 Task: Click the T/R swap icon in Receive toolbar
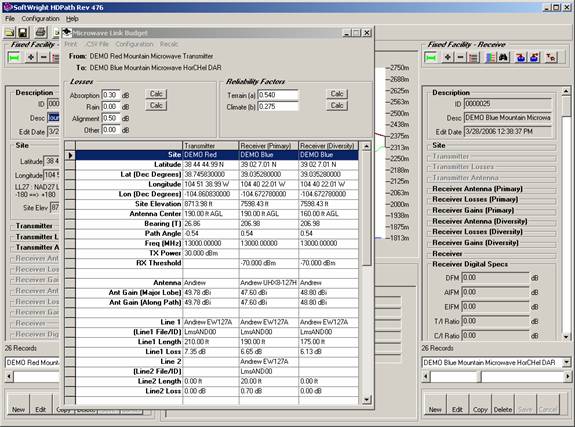click(x=550, y=57)
